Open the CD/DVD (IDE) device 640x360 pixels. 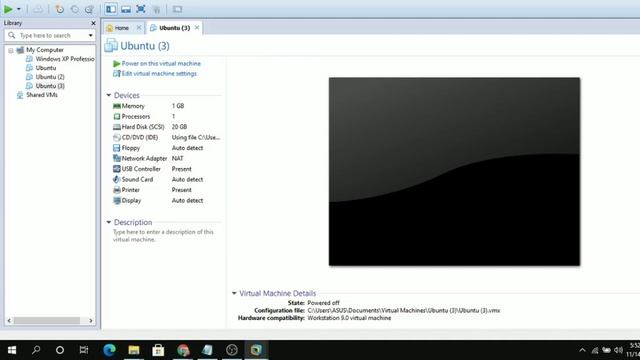click(x=140, y=138)
